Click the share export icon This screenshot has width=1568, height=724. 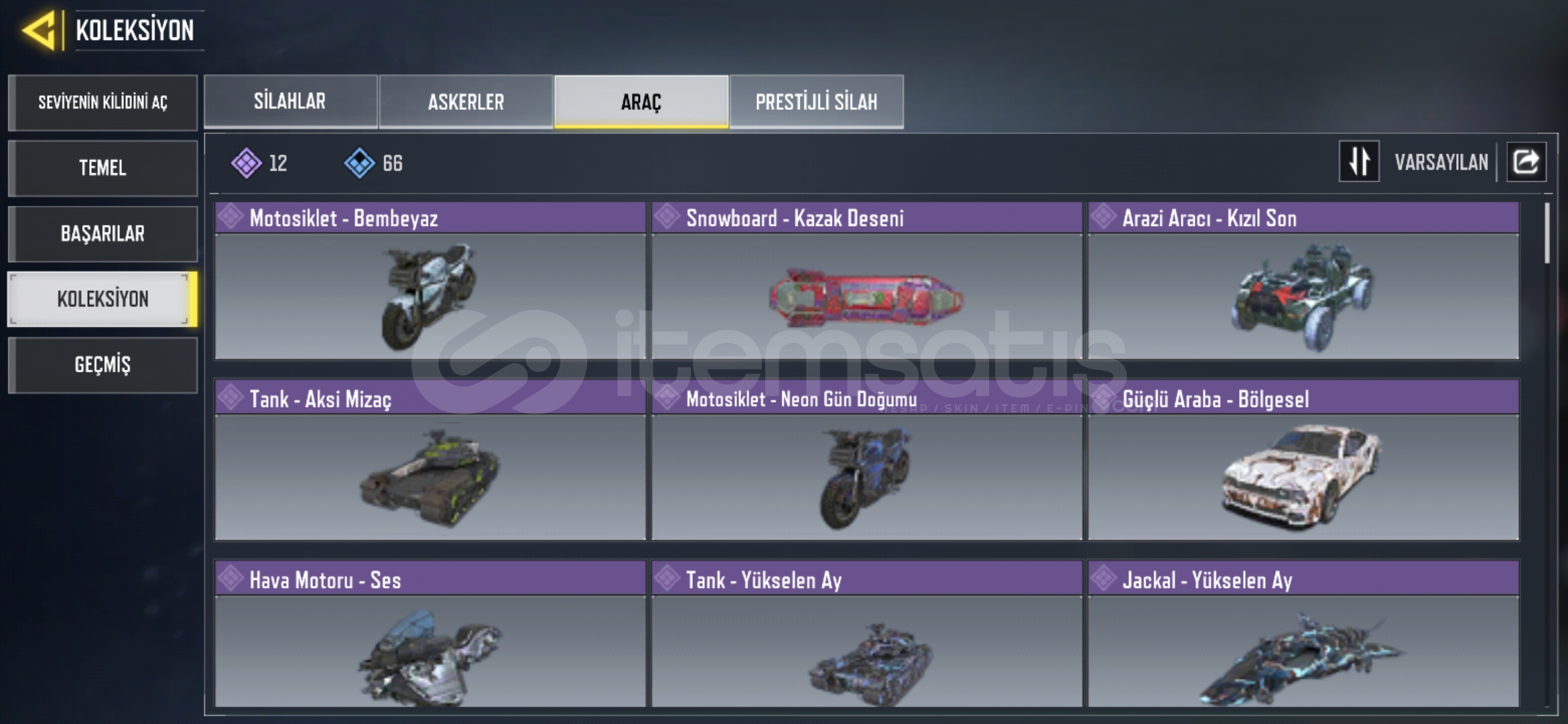pyautogui.click(x=1526, y=162)
